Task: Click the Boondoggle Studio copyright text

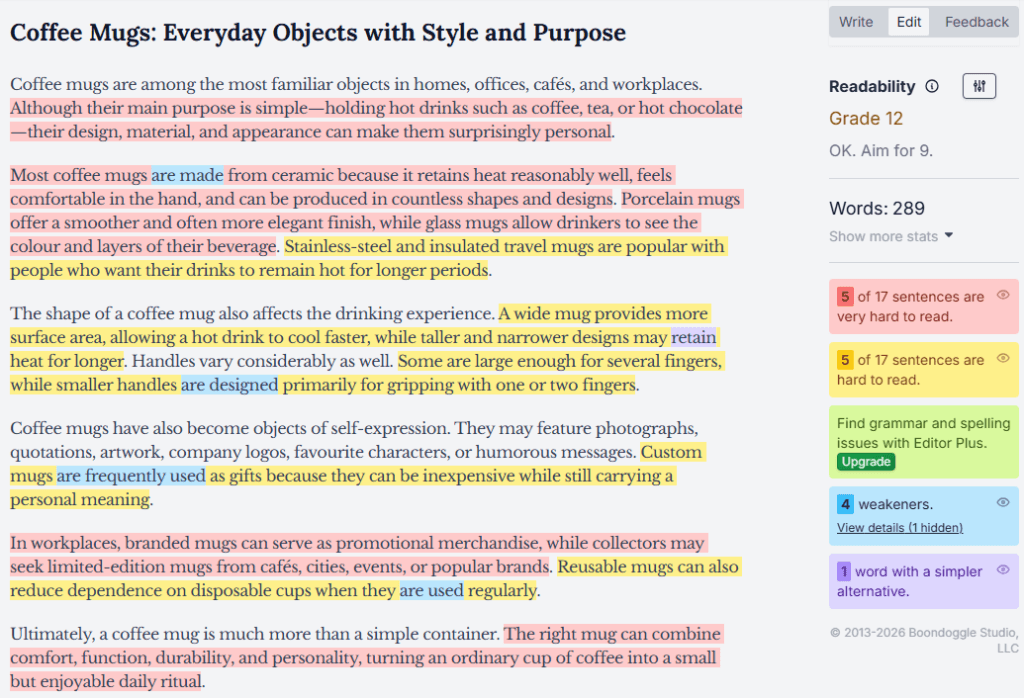Action: point(924,640)
